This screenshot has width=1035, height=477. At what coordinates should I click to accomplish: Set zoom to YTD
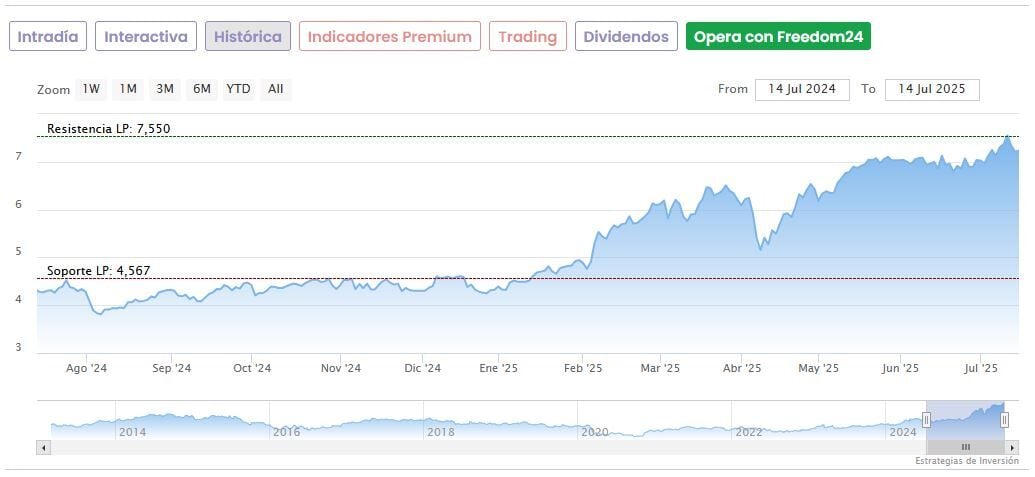point(238,89)
